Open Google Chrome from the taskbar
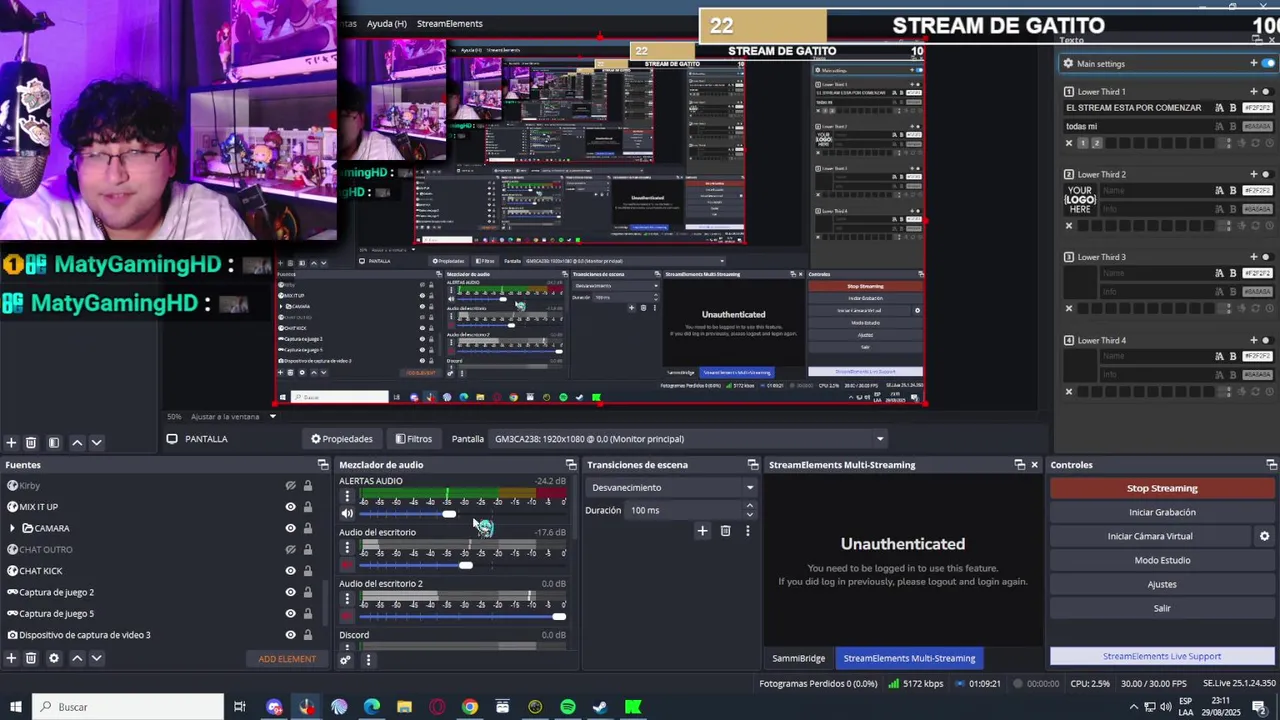The height and width of the screenshot is (720, 1280). click(x=470, y=707)
